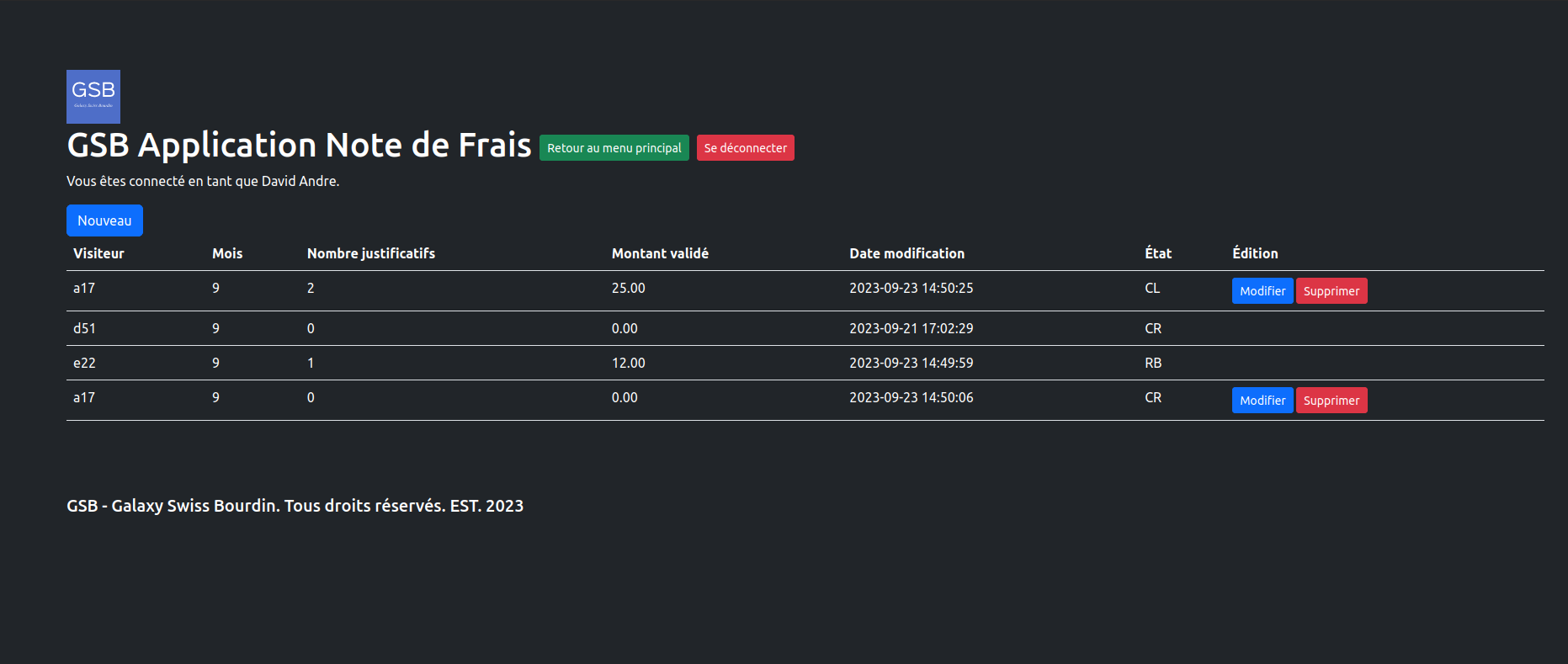Click amount 0.00 in the d51 row

625,328
